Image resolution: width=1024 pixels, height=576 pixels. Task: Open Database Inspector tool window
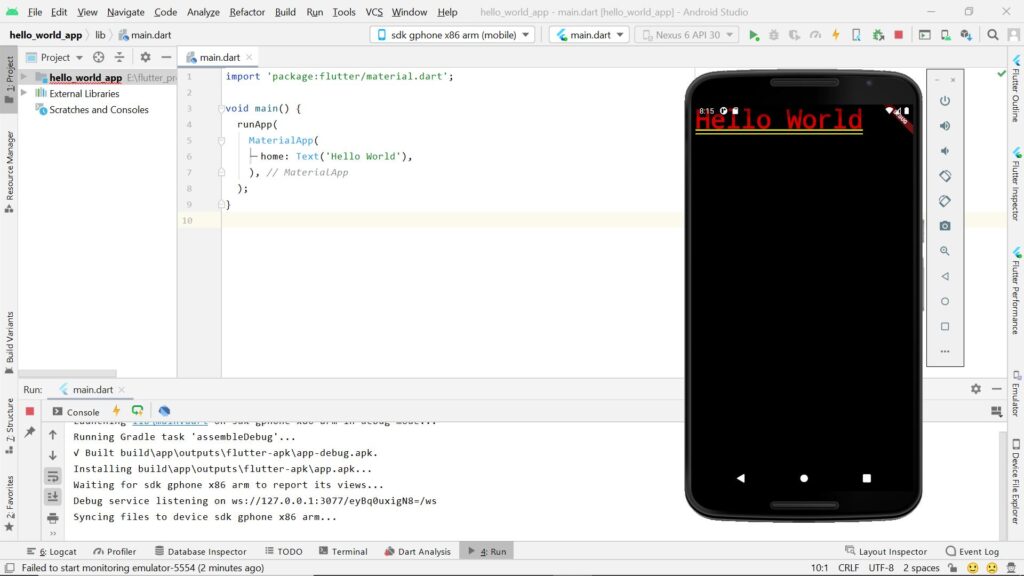(200, 552)
